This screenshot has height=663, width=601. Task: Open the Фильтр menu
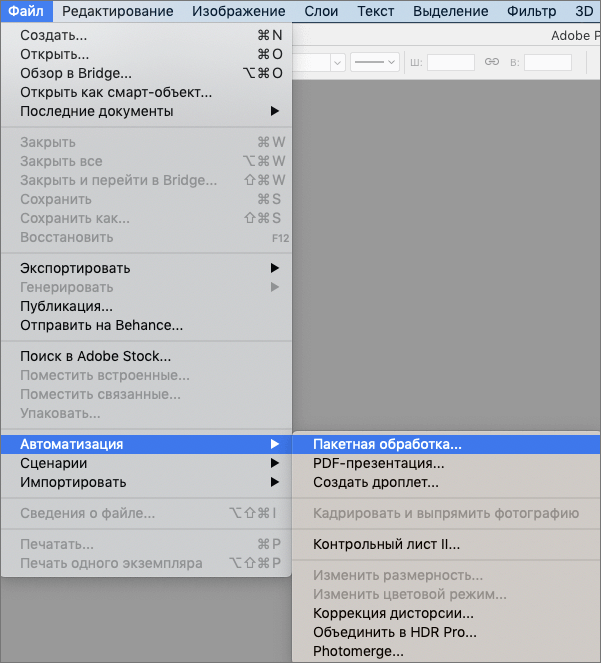pos(531,11)
